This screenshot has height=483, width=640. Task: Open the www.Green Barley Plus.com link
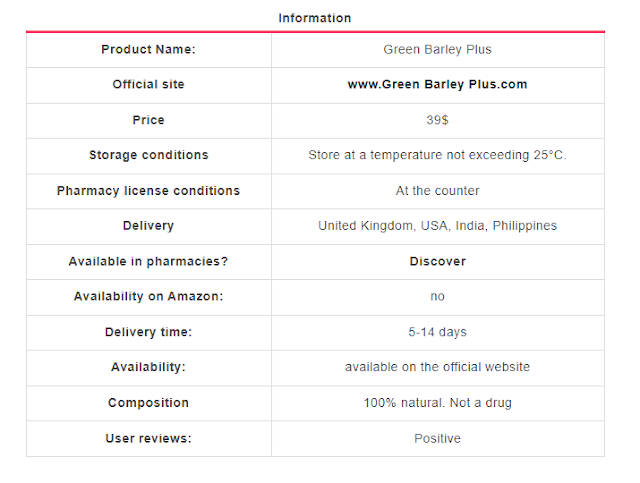437,85
